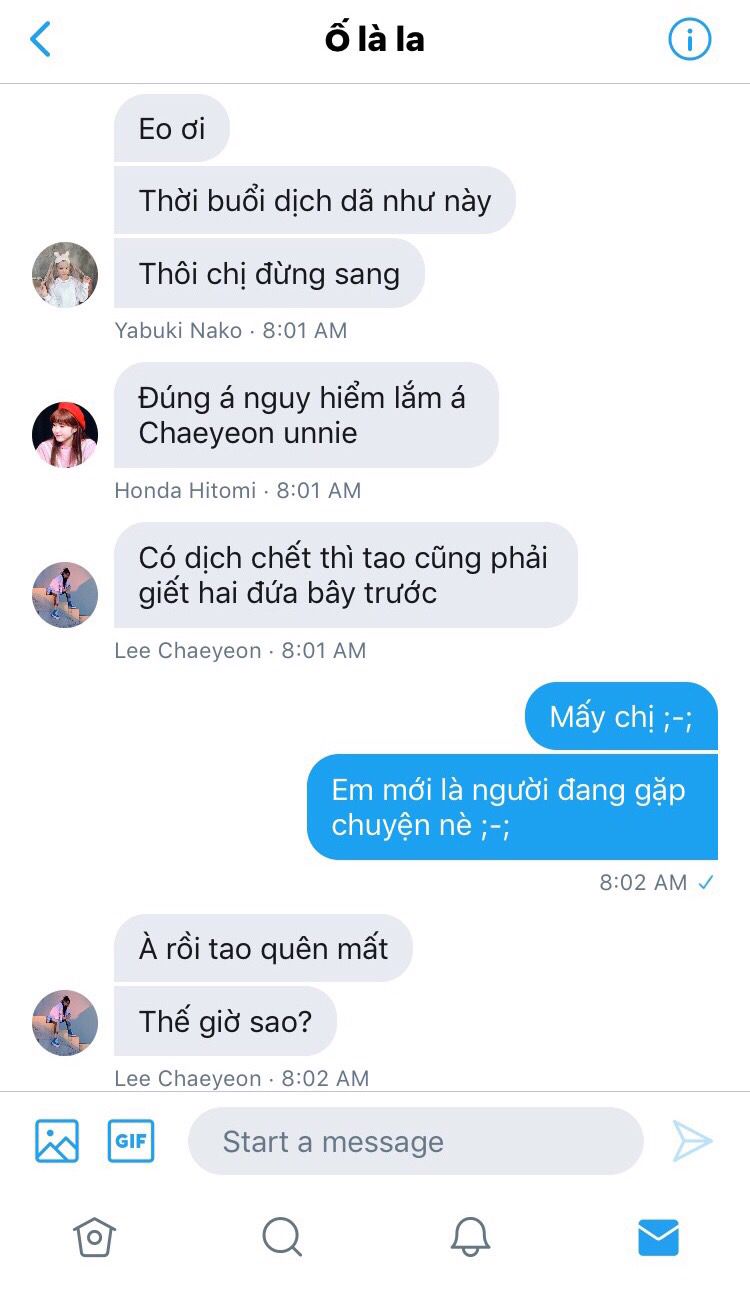Select the Messages envelope tab
This screenshot has width=750, height=1289.
coord(658,1237)
